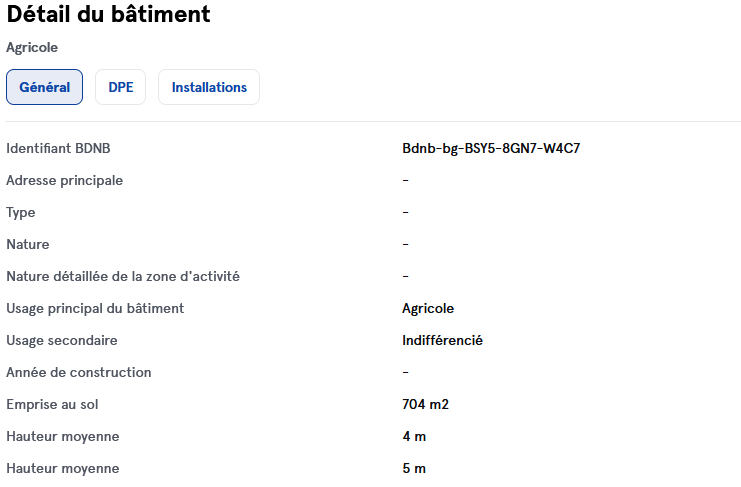Select the Agricole value for usage principal

click(428, 309)
